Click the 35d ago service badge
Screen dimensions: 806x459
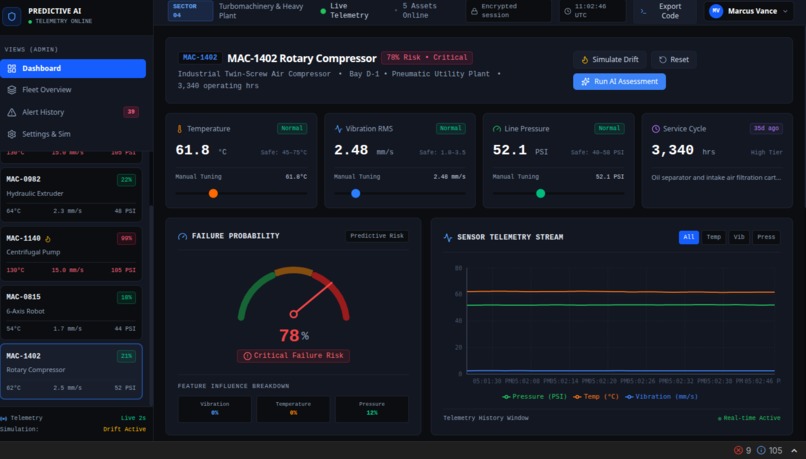tap(766, 128)
